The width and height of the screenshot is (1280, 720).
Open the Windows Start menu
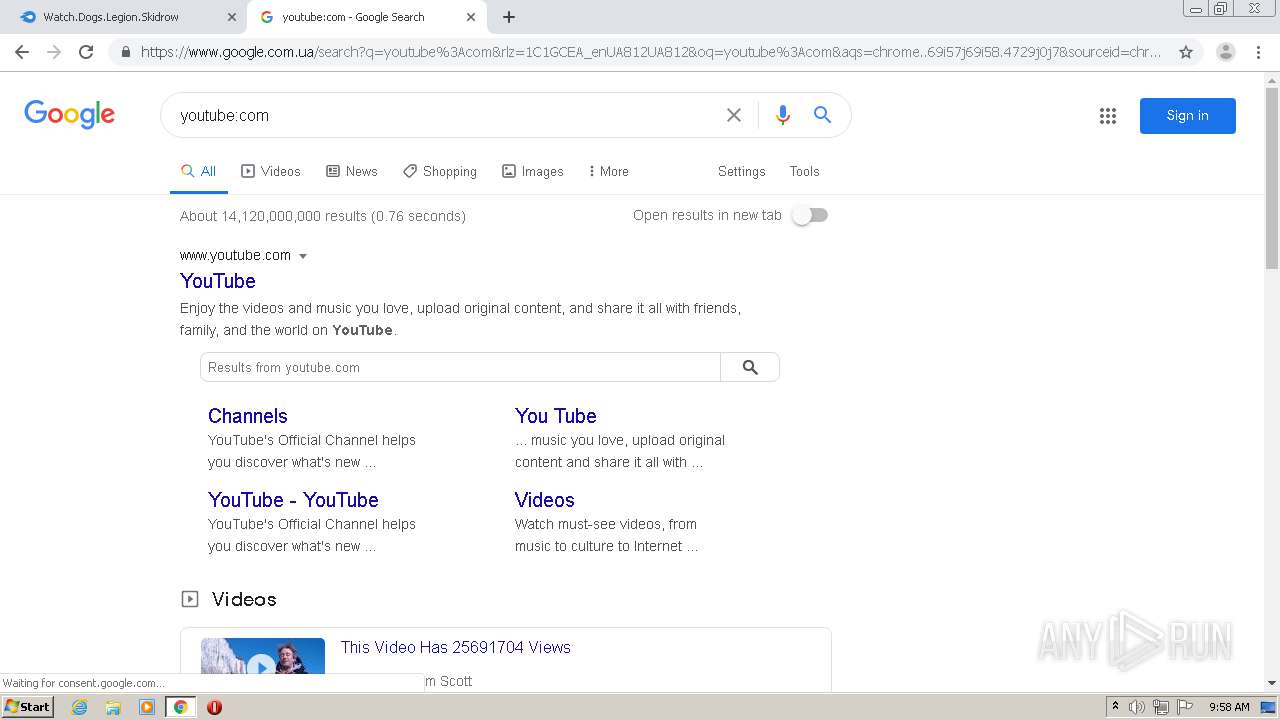coord(28,707)
